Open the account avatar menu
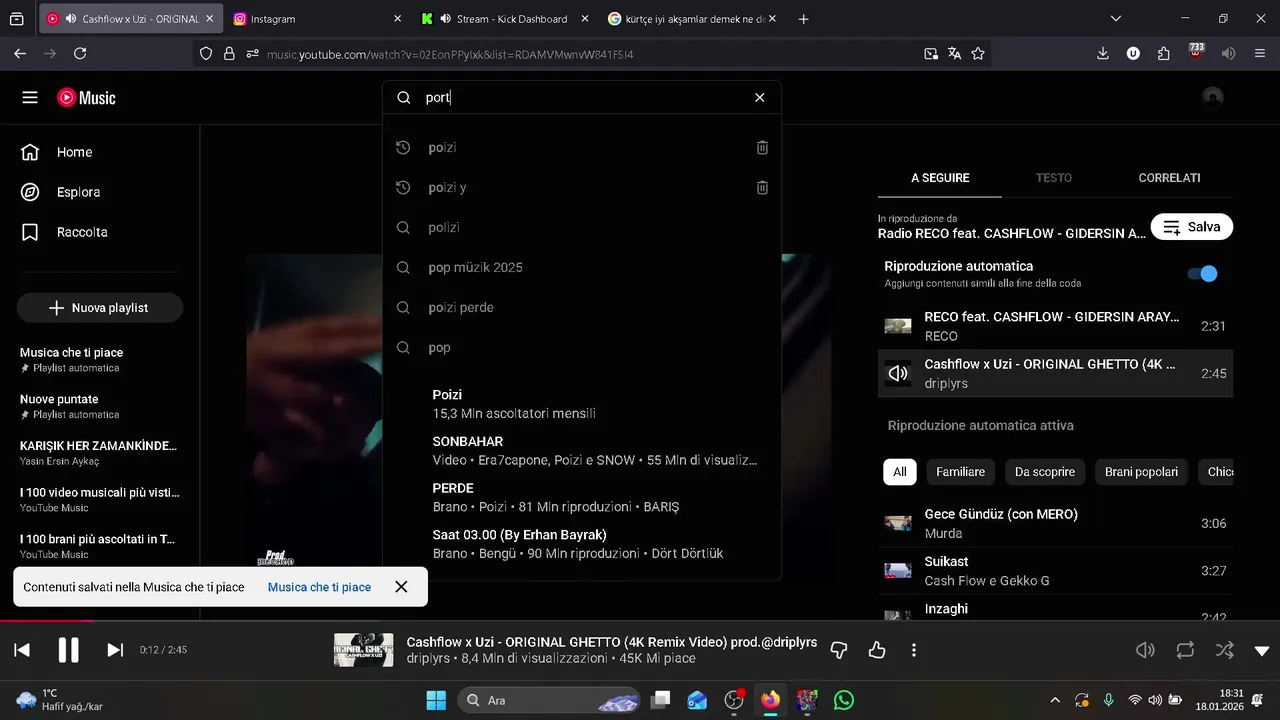Screen dimensions: 1280x720 pos(1213,97)
